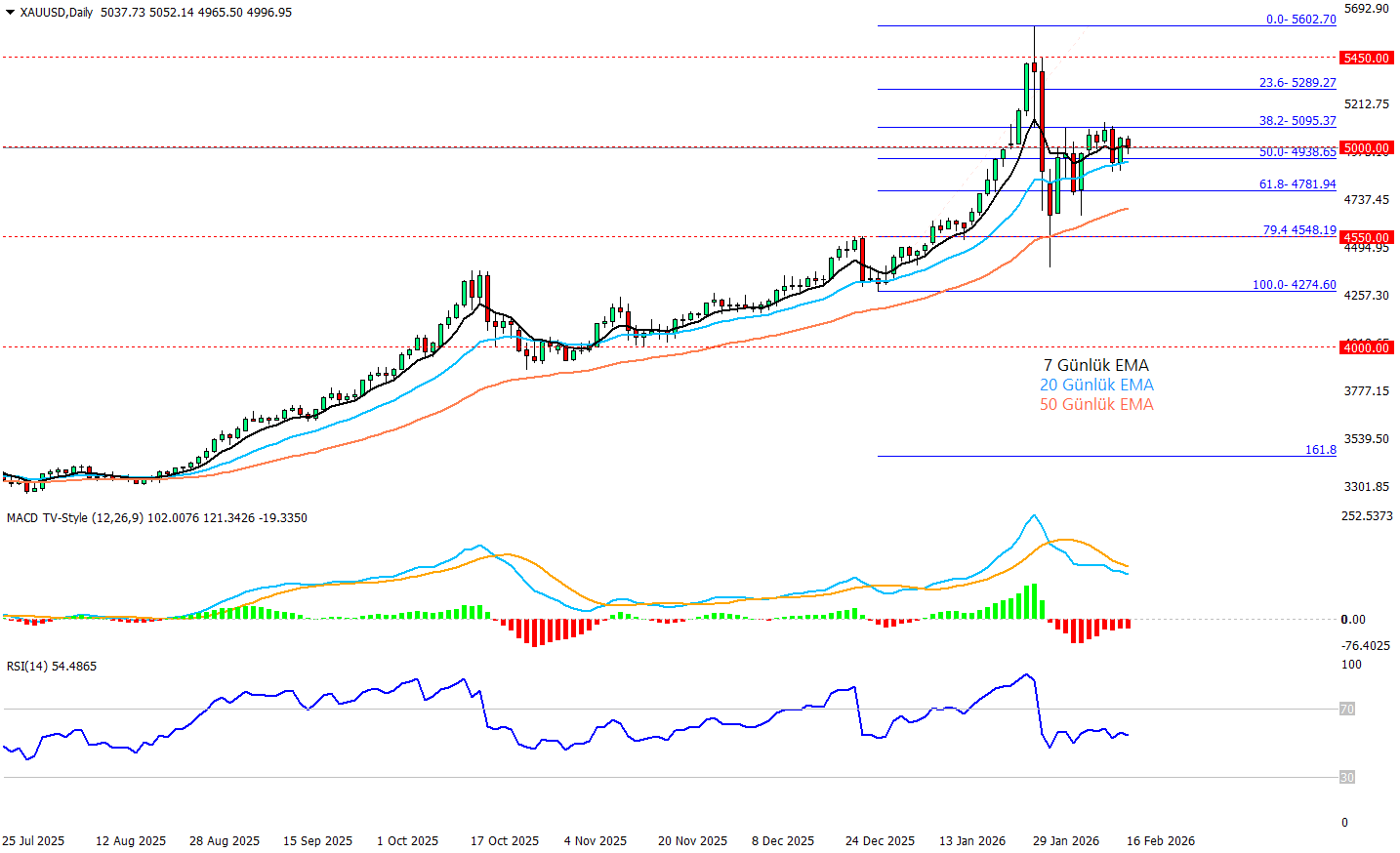
Task: Click the Fibonacci 0.0- 5602.70 label
Action: coord(1300,20)
